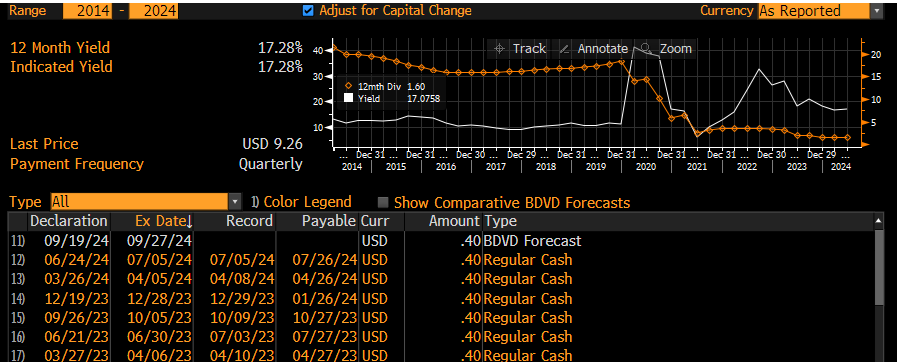This screenshot has height=362, width=897.
Task: Enable Show Comparative BDVD Forecasts checkbox
Action: [383, 202]
